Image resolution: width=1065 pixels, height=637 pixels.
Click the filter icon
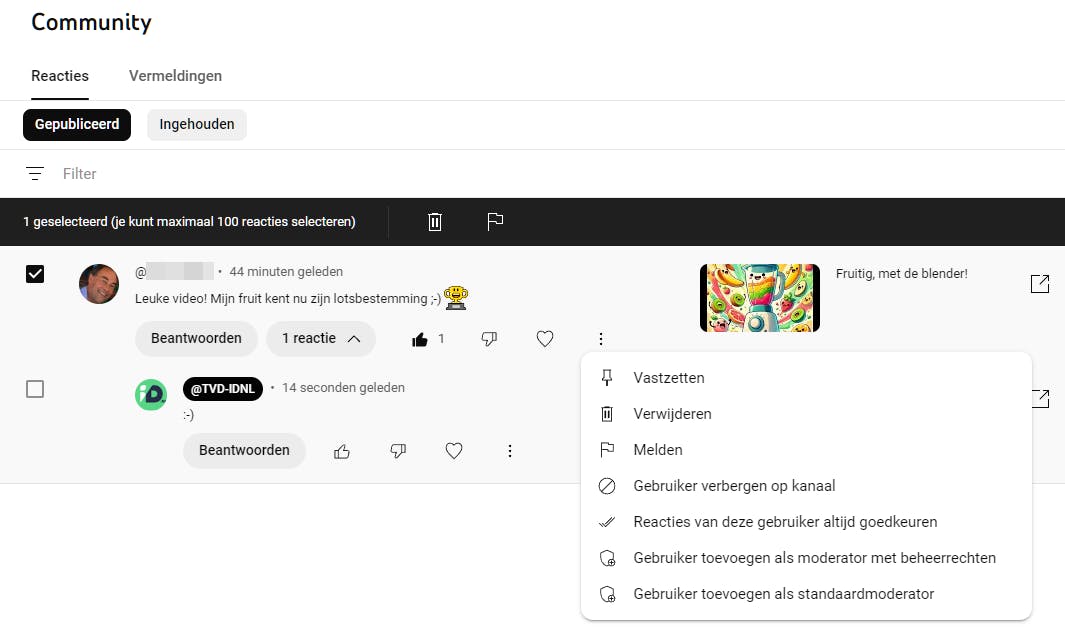(x=35, y=174)
